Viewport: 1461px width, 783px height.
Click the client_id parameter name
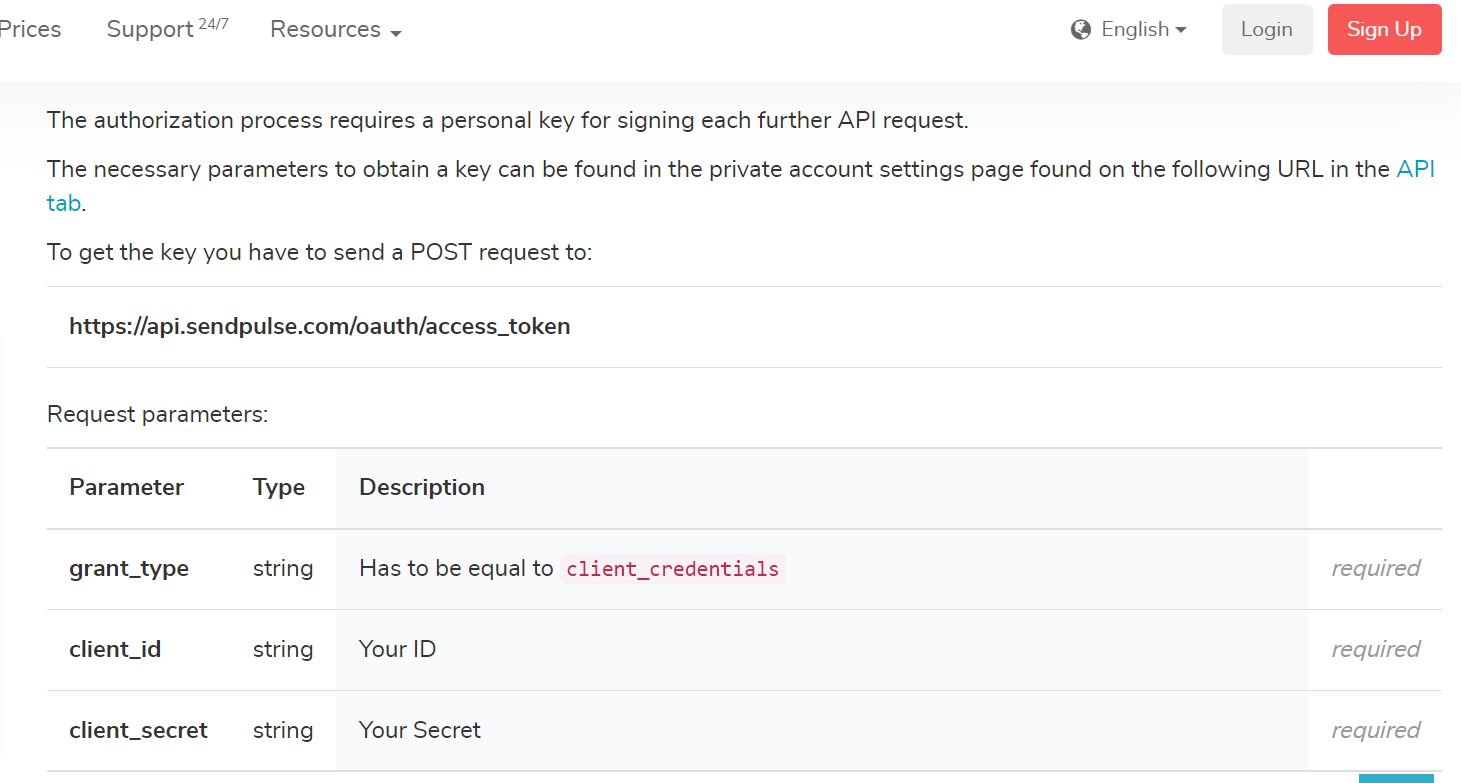click(115, 649)
